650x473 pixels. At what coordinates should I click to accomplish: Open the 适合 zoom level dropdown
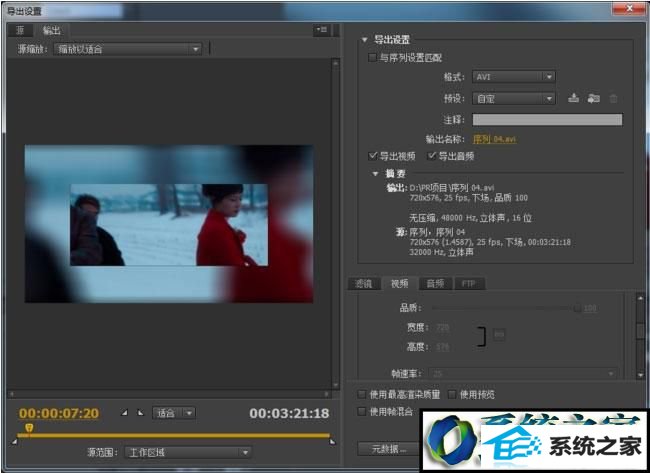click(x=174, y=413)
